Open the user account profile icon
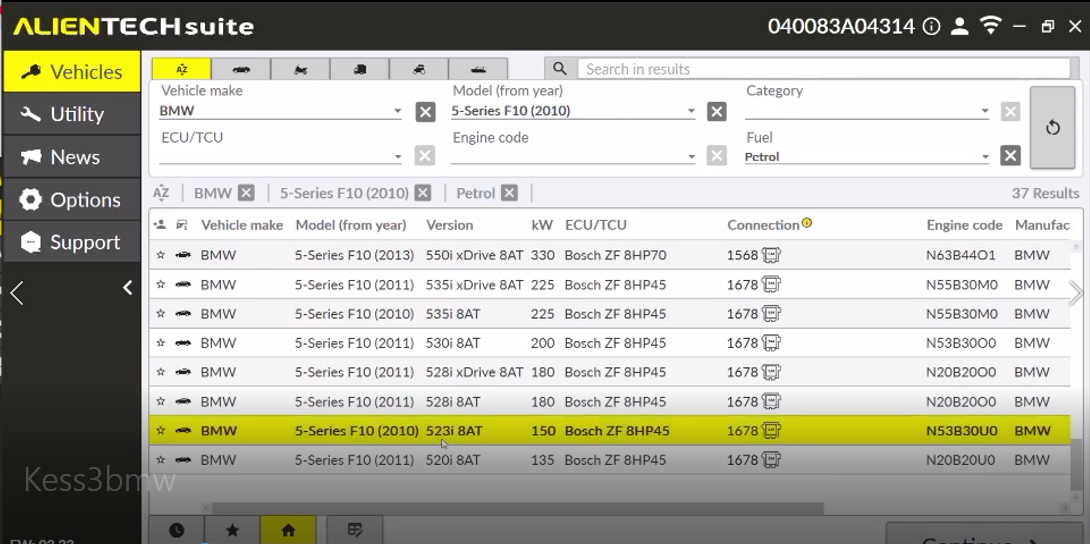This screenshot has height=544, width=1090. (x=959, y=27)
